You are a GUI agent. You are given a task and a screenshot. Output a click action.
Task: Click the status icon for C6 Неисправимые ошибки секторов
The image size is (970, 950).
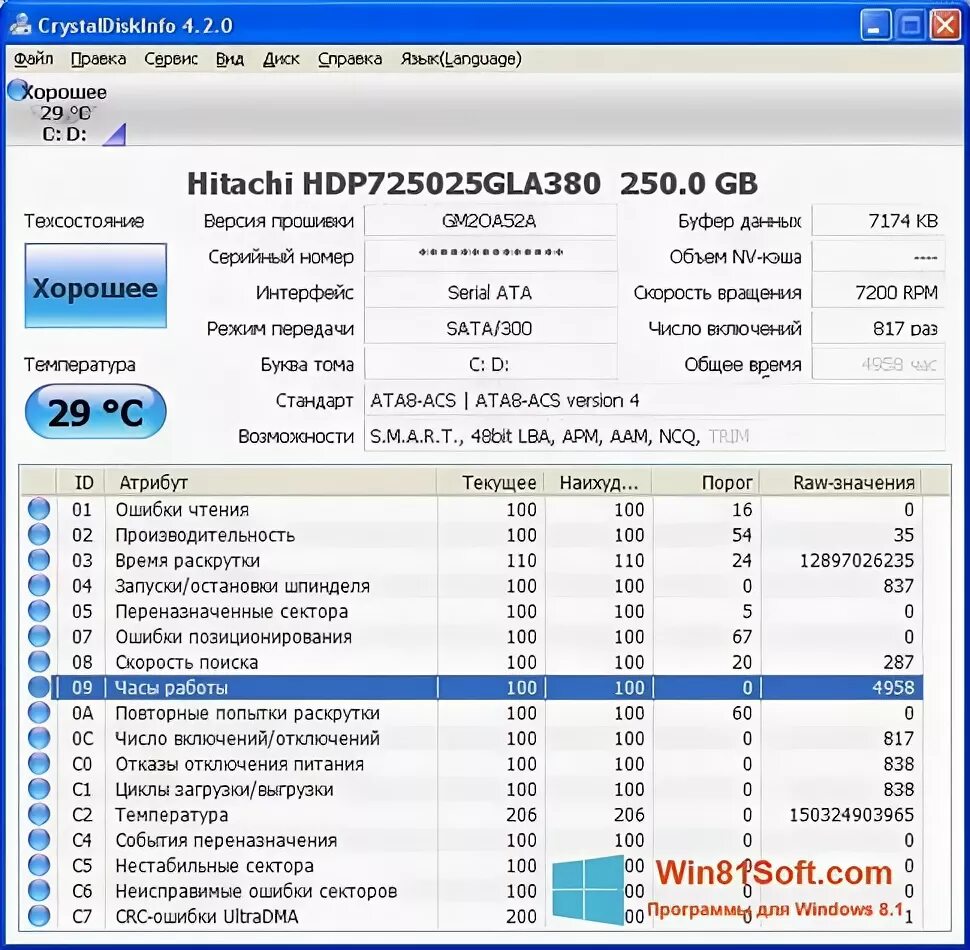click(38, 891)
